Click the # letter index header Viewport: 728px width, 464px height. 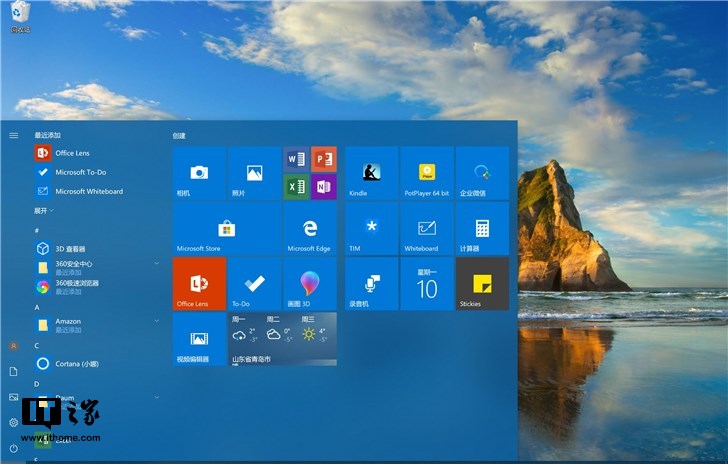click(x=37, y=230)
